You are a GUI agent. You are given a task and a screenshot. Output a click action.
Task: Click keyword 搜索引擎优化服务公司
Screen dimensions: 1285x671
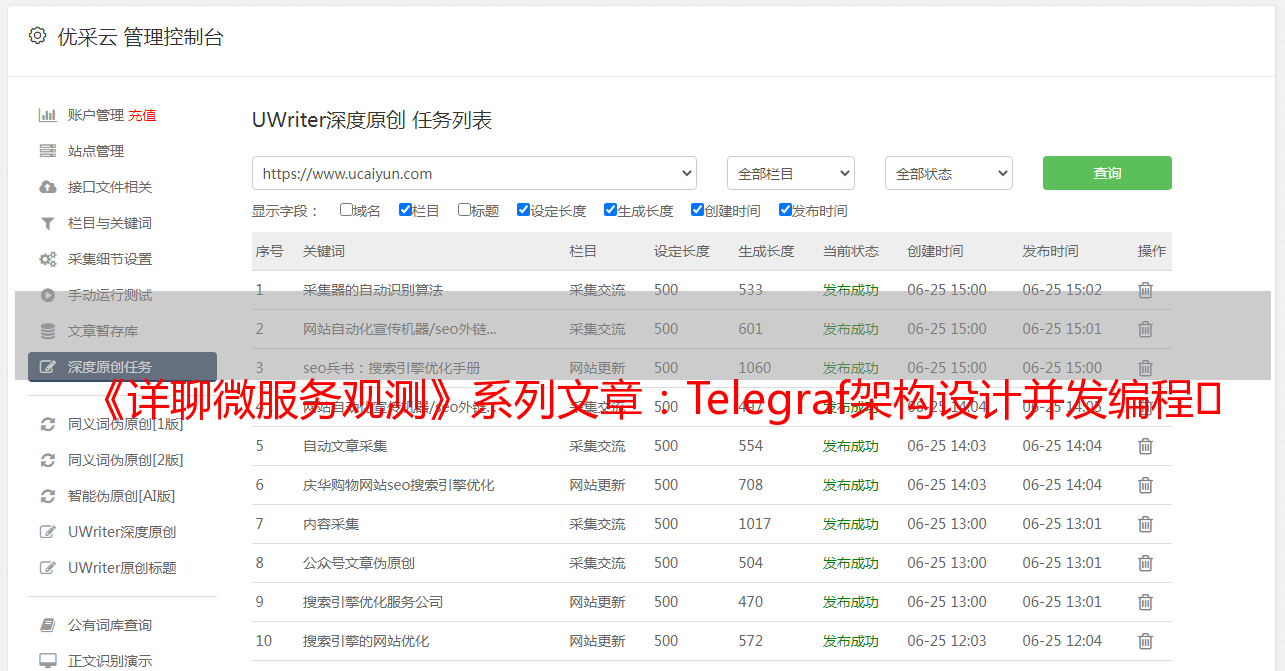tap(373, 602)
